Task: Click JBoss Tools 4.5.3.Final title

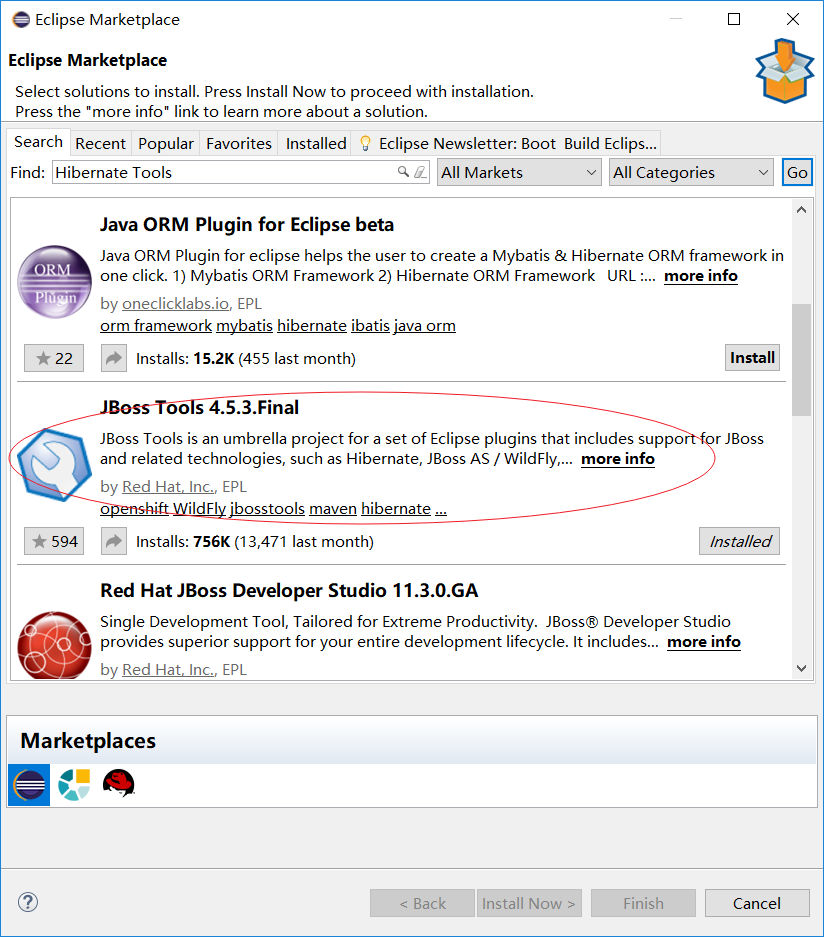Action: tap(200, 408)
